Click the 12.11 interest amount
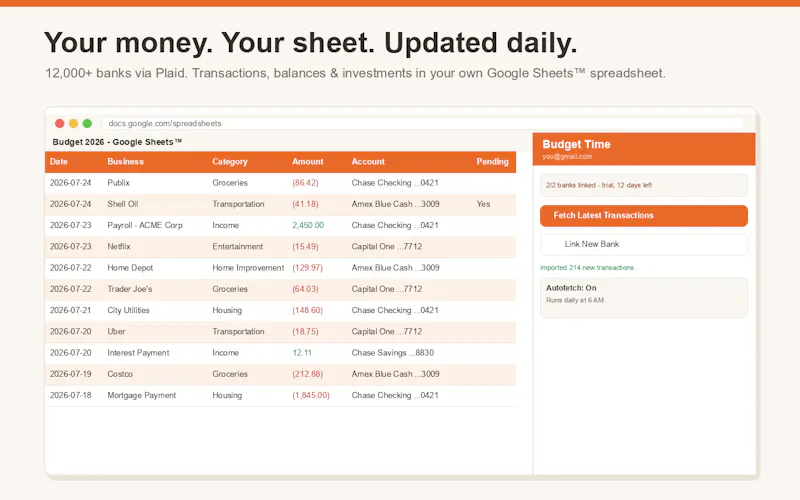This screenshot has height=500, width=800. tap(302, 353)
